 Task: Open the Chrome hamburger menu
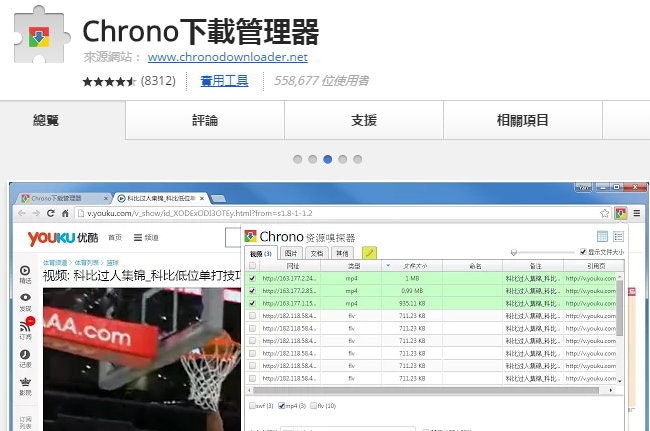coord(637,213)
